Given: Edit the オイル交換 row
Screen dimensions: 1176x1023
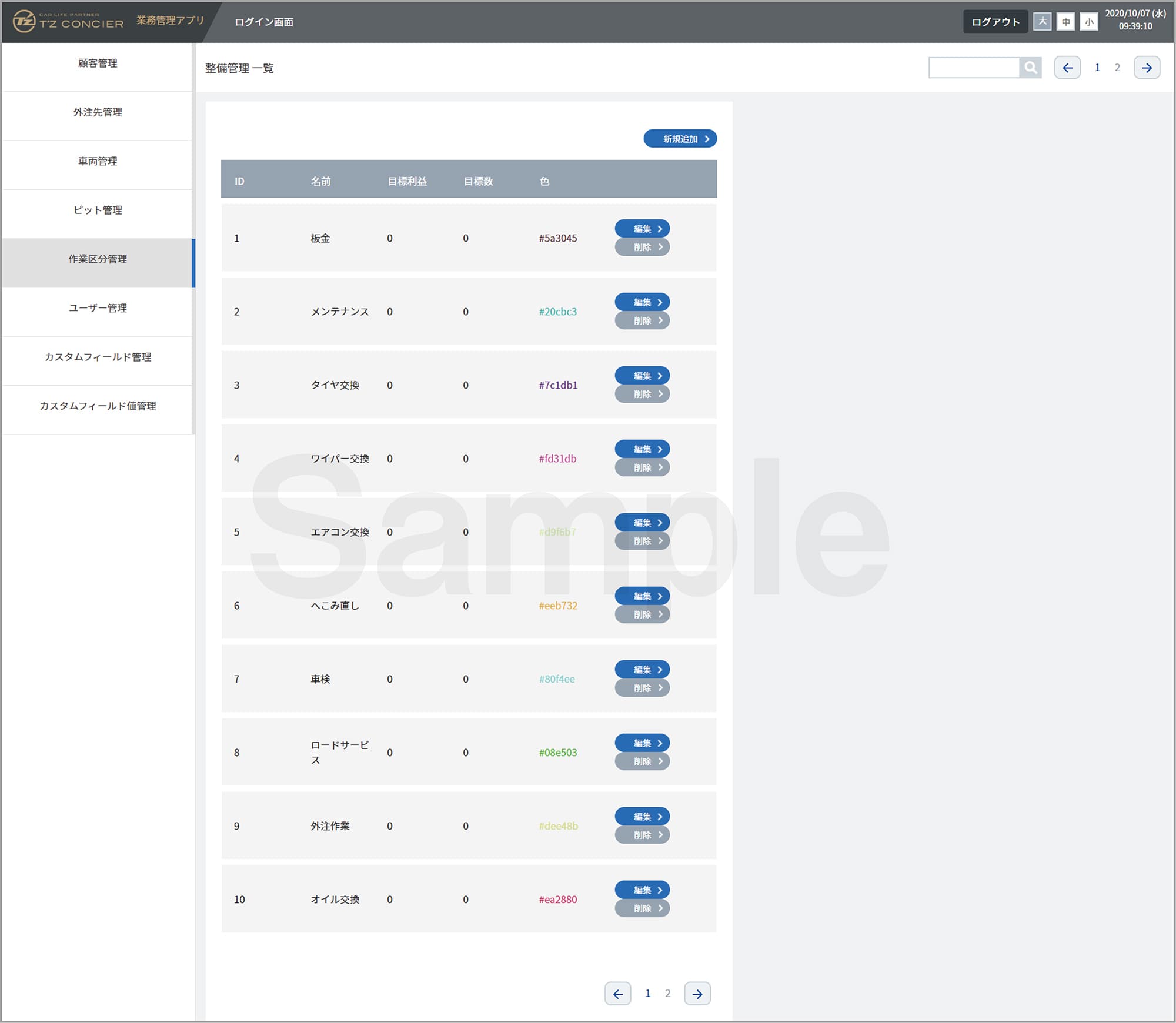Looking at the screenshot, I should 642,890.
